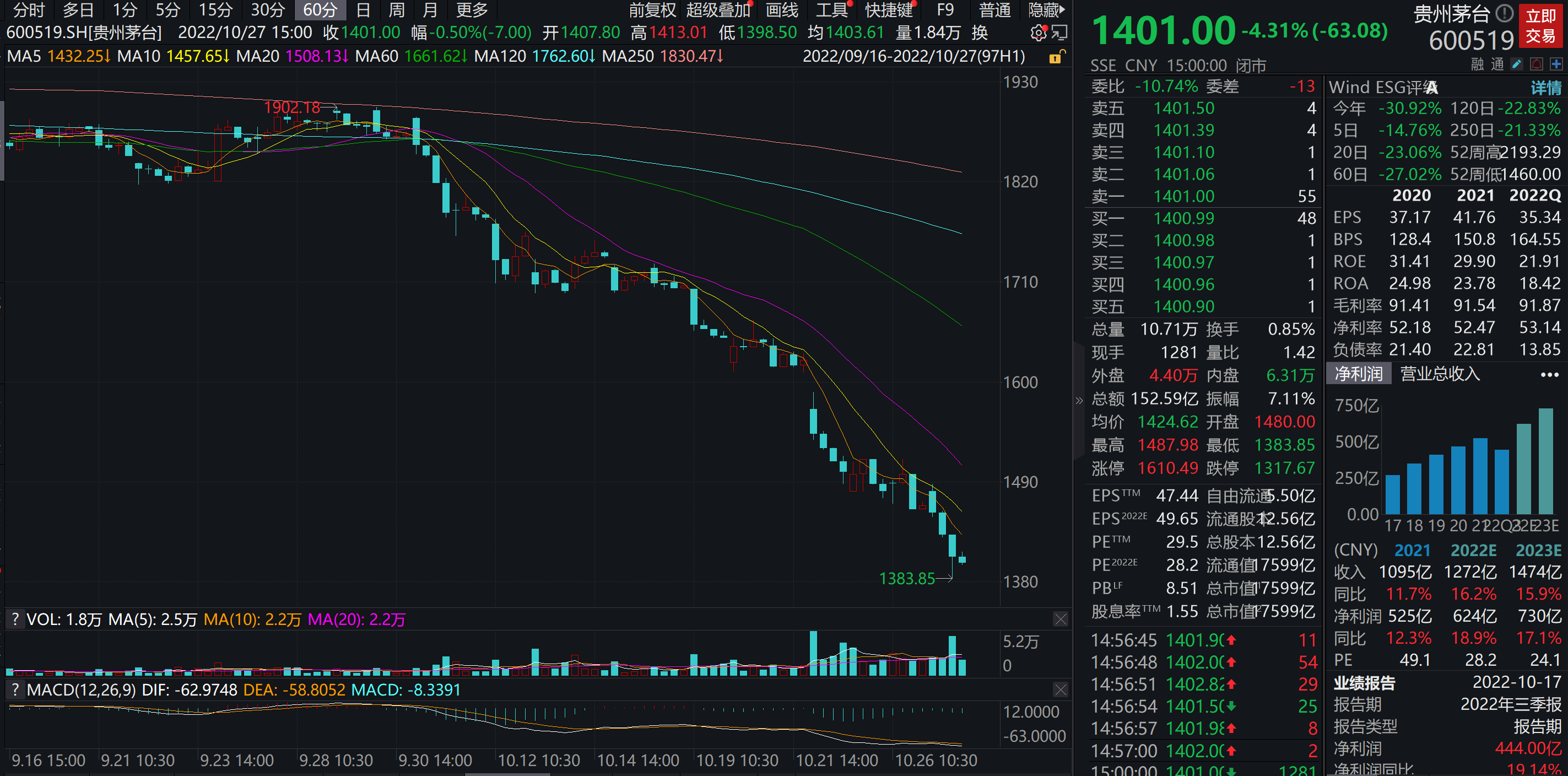Click the MACD(12,26,9) indicator name
Screen dimensions: 1568x776
tap(82, 690)
